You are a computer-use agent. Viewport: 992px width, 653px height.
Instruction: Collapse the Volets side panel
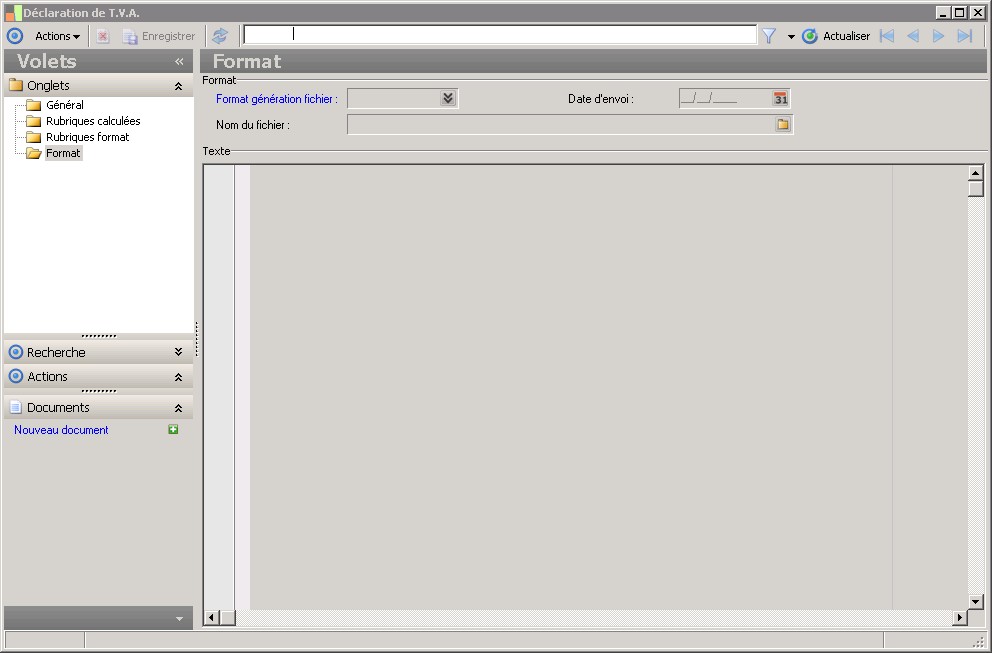coord(179,61)
